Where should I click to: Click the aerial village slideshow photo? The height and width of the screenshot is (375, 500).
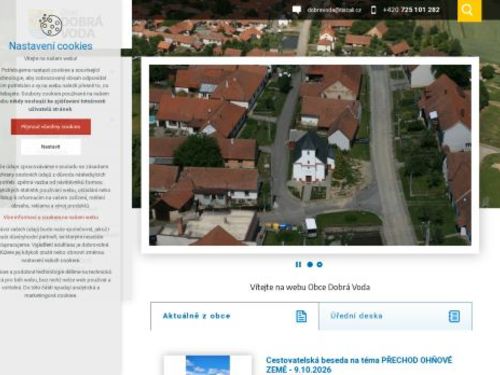310,155
